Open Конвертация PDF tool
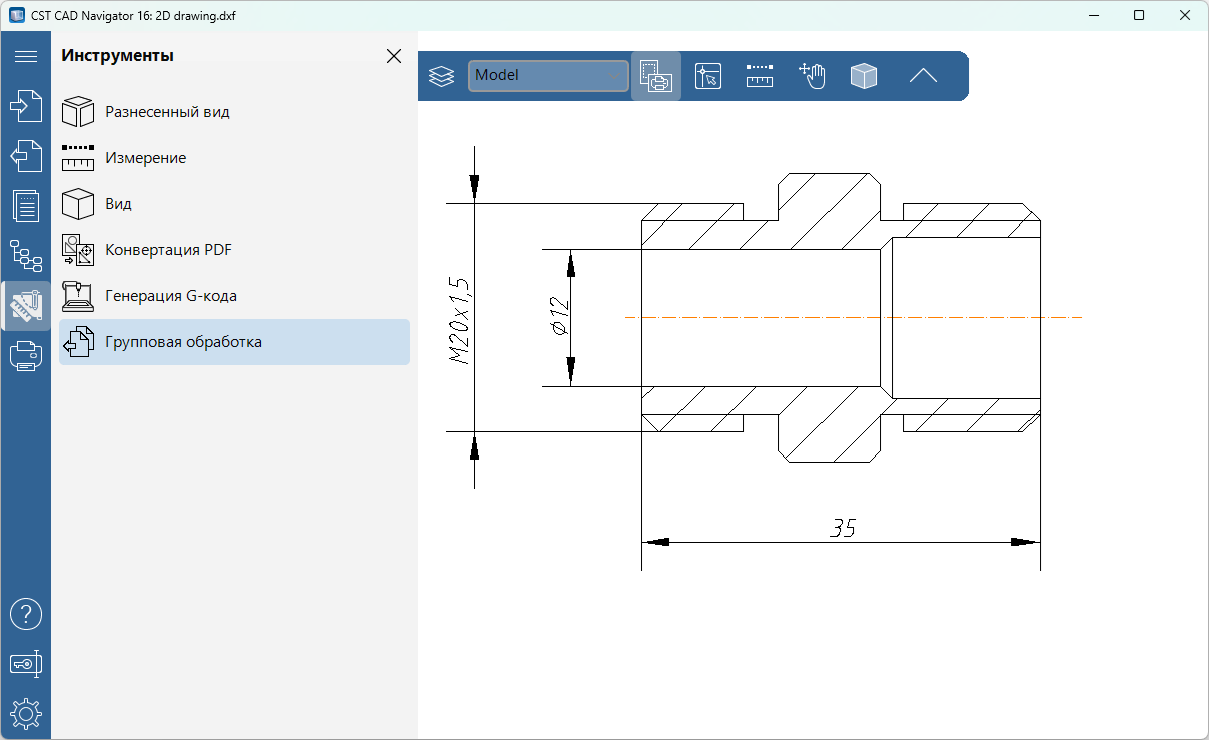This screenshot has width=1209, height=740. pos(234,250)
